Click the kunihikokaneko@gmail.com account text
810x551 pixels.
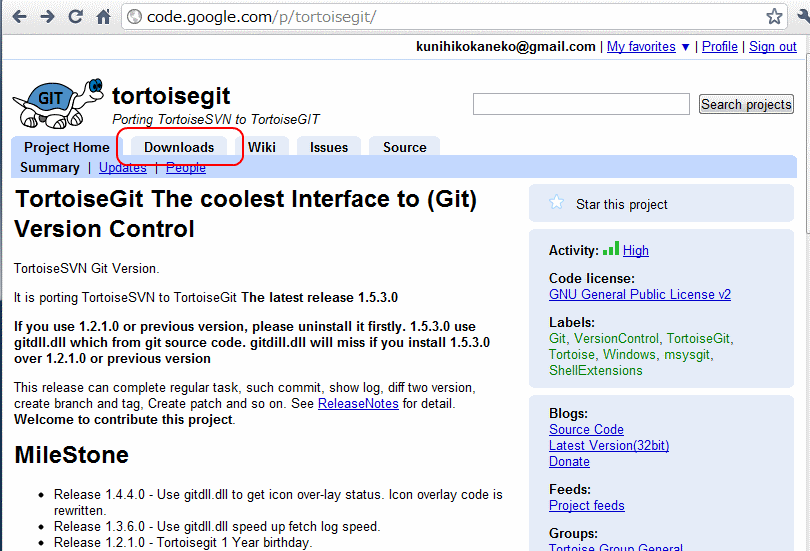tap(506, 46)
